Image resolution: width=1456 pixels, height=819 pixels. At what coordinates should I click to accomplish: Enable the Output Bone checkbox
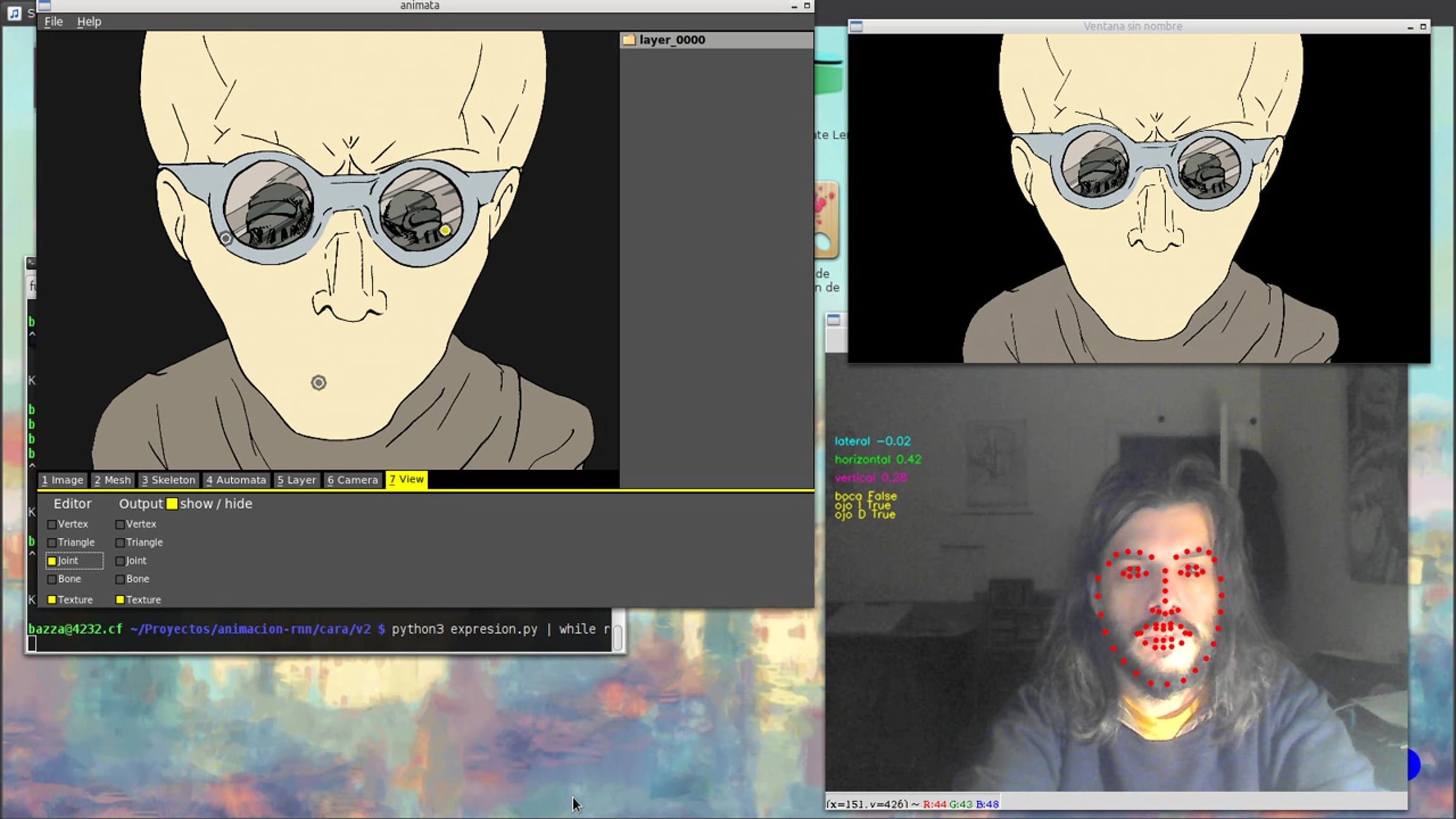point(120,579)
